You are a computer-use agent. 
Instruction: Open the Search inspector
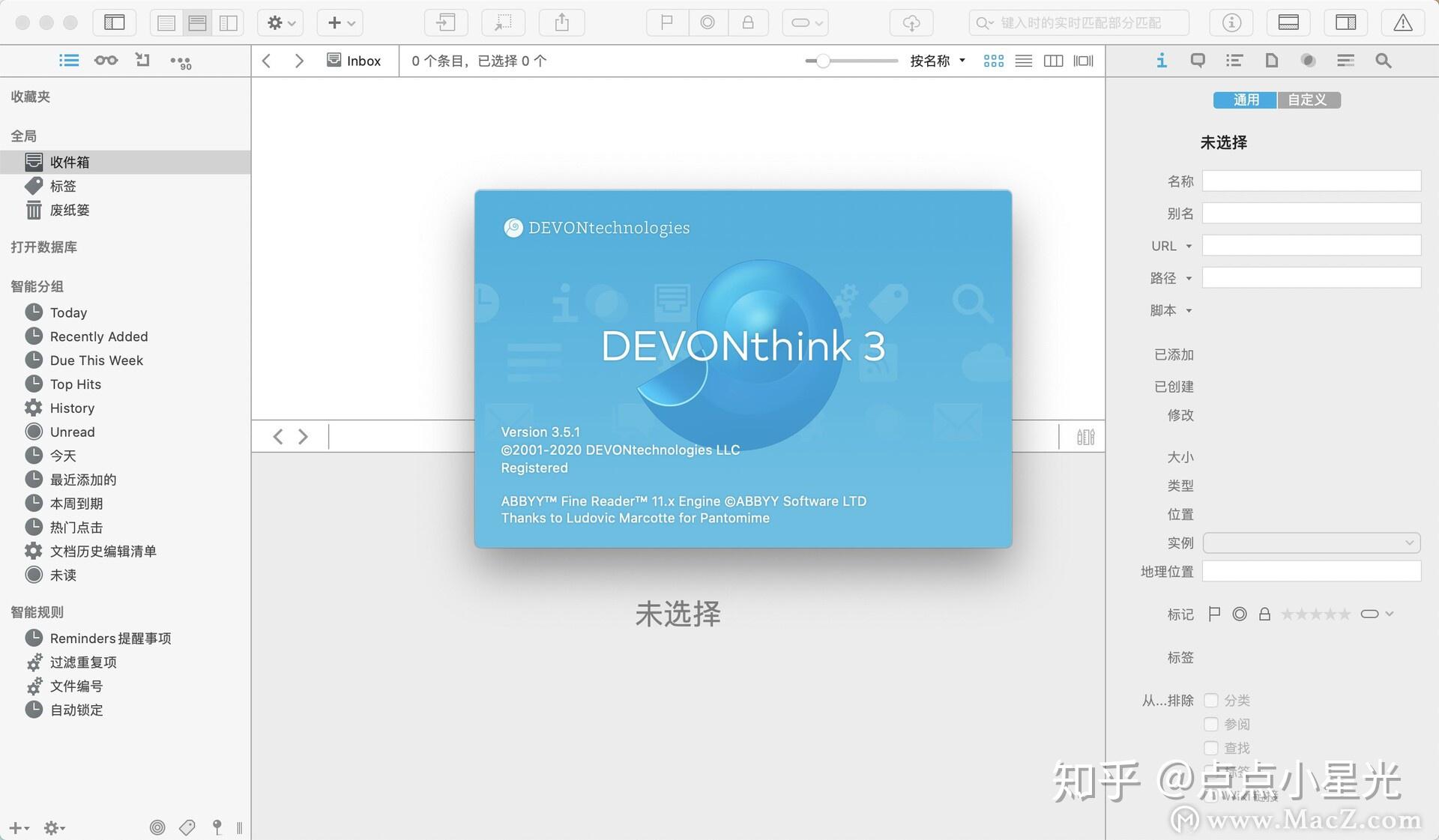[1384, 61]
